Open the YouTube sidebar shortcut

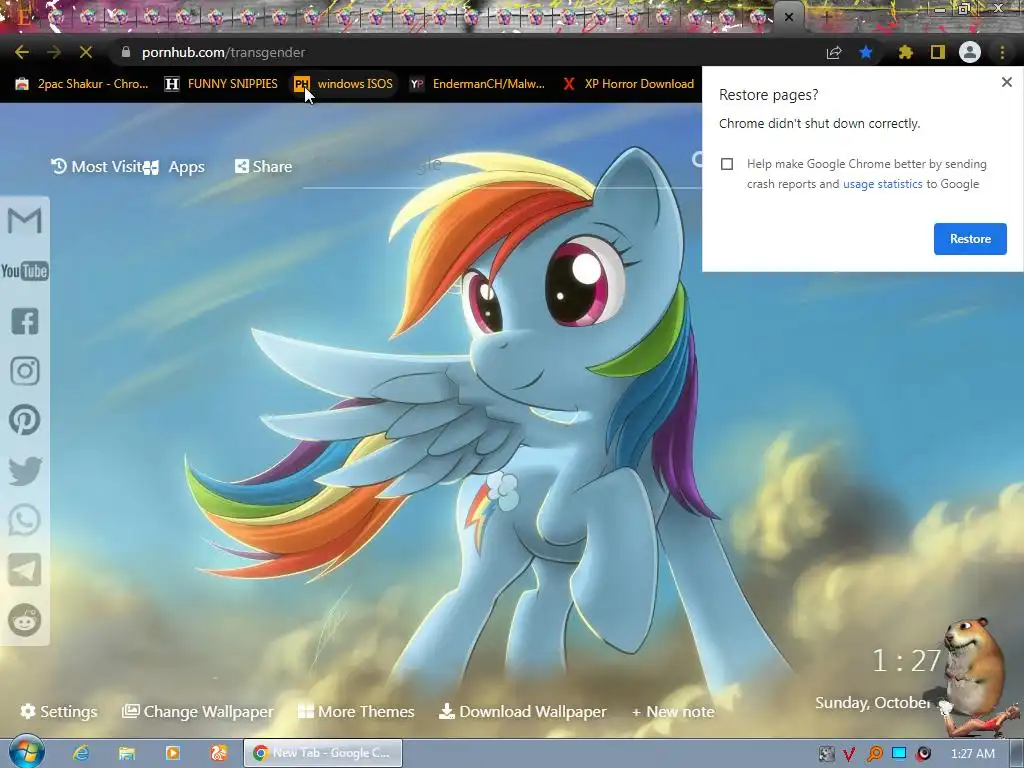click(25, 271)
